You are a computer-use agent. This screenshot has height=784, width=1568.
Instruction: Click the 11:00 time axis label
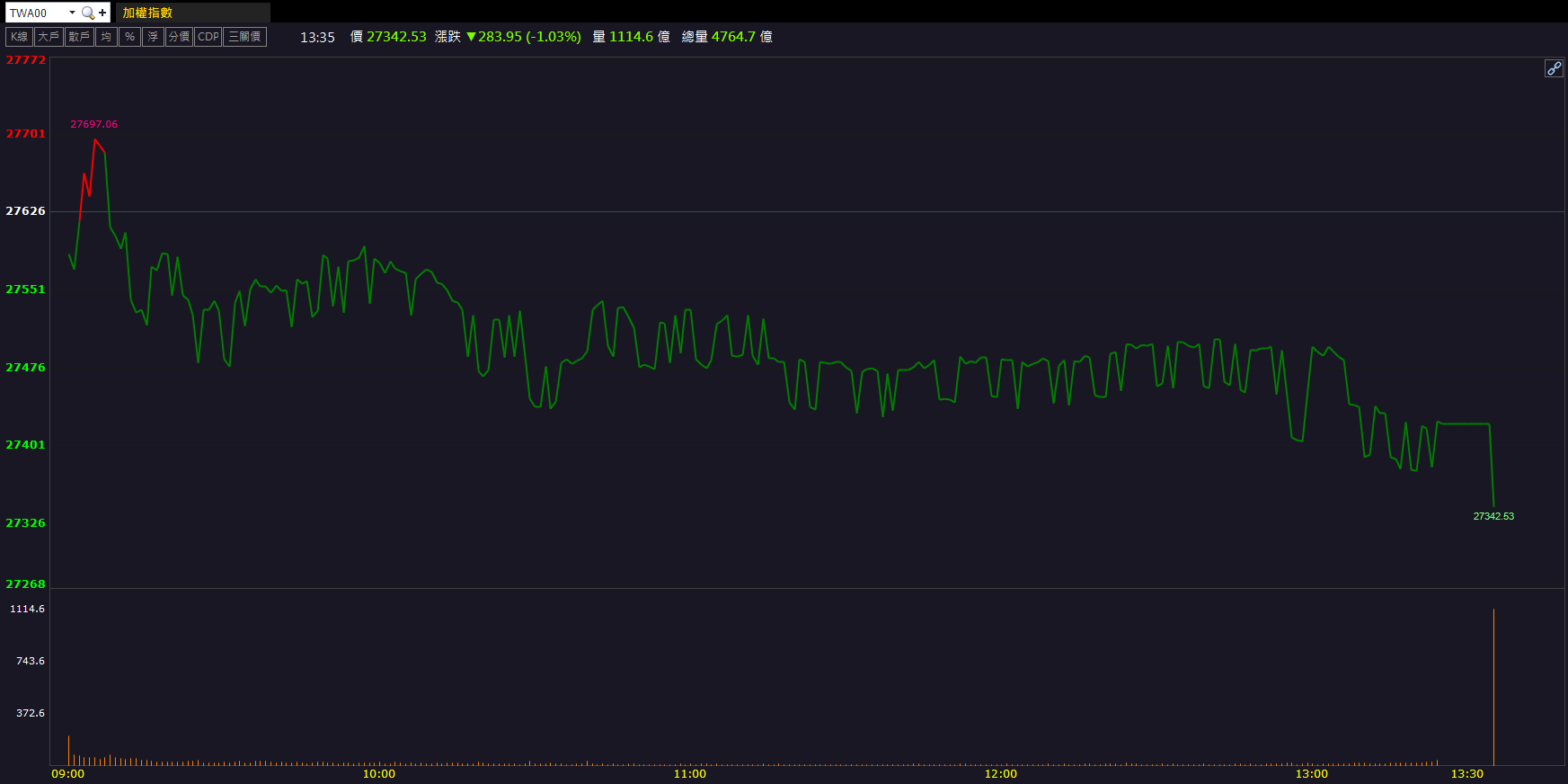click(689, 773)
